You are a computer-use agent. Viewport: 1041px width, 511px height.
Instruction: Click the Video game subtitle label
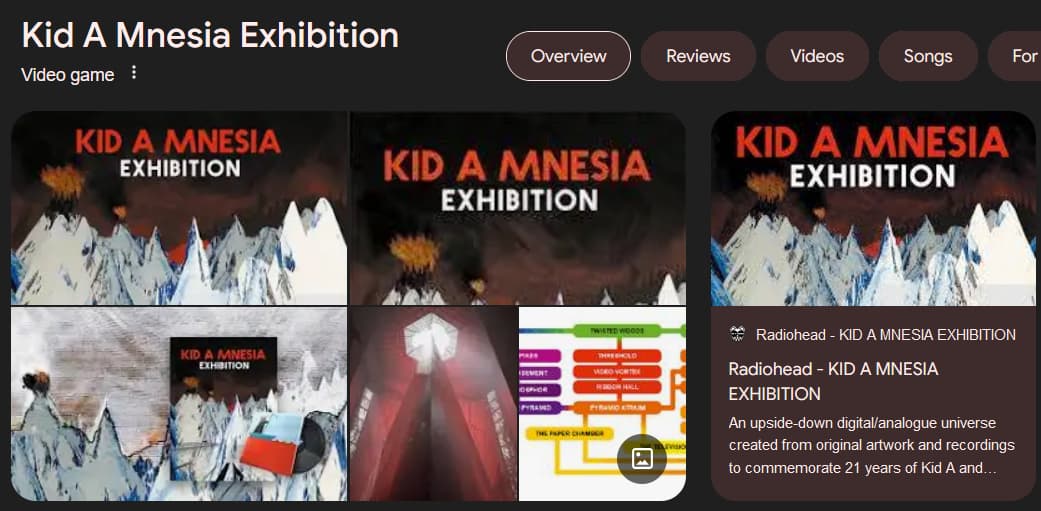click(x=68, y=74)
